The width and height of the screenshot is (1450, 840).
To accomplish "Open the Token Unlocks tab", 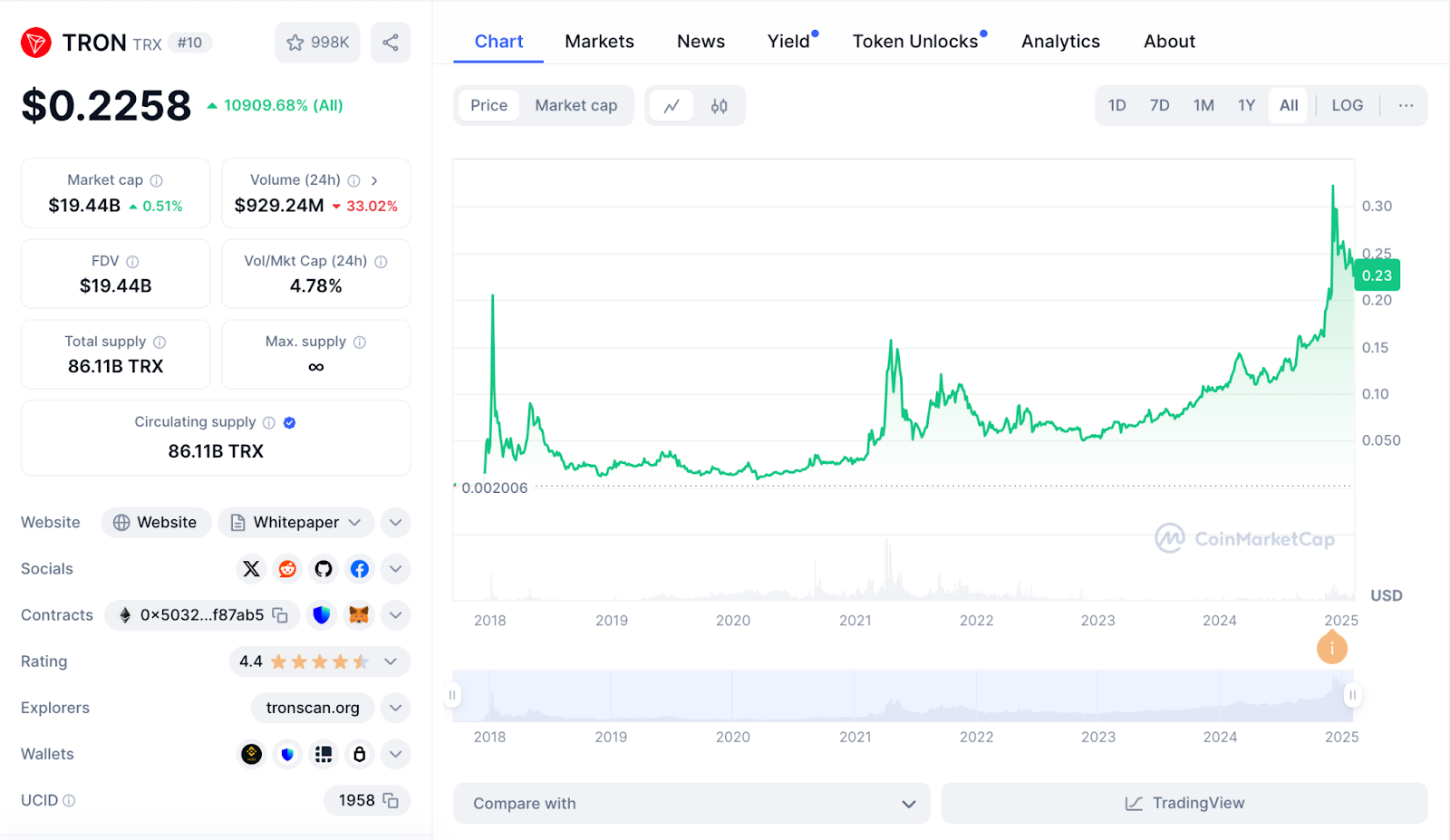I will click(x=915, y=42).
